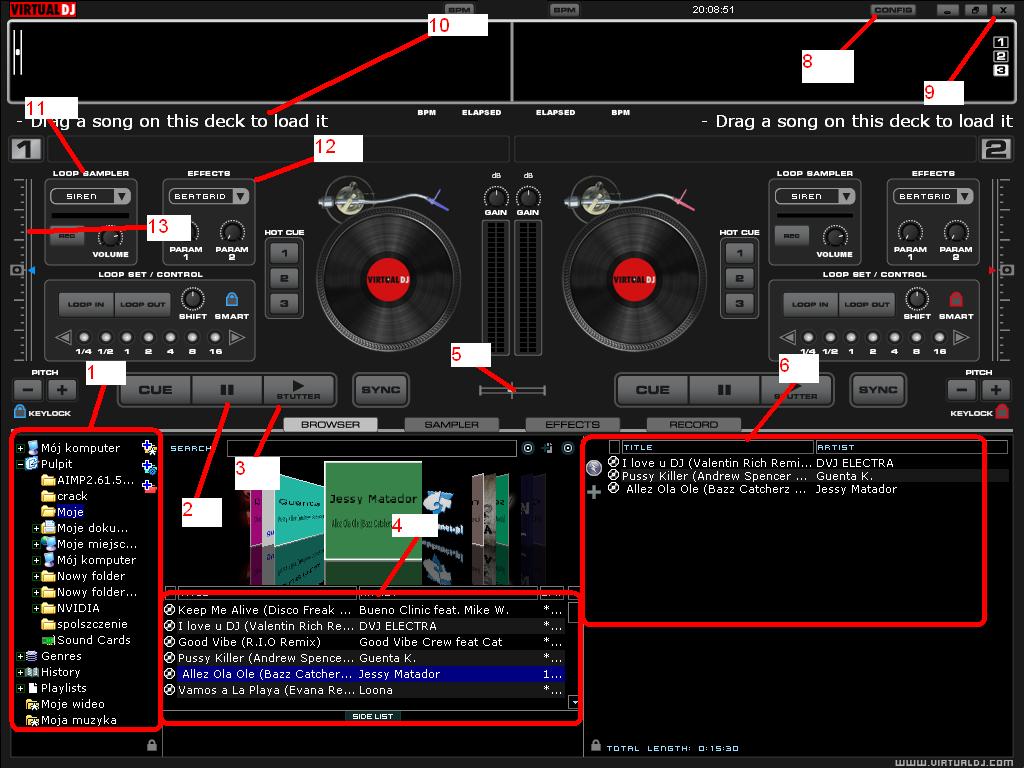The height and width of the screenshot is (768, 1024).
Task: Switch to the EFFECTS tab
Action: click(x=572, y=424)
